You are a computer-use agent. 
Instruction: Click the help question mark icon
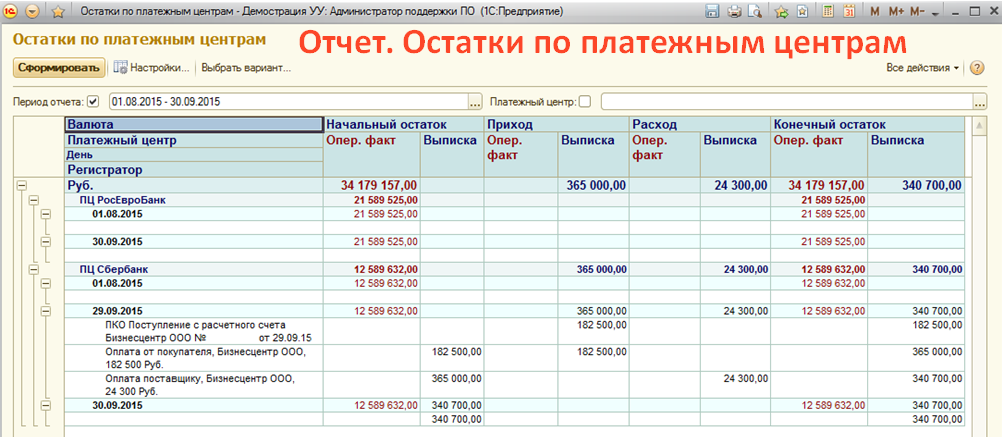(x=977, y=67)
